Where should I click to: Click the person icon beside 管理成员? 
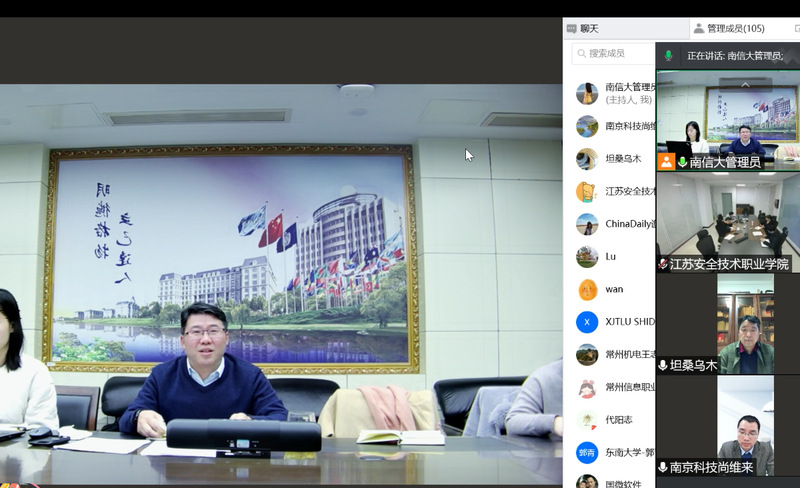[698, 29]
